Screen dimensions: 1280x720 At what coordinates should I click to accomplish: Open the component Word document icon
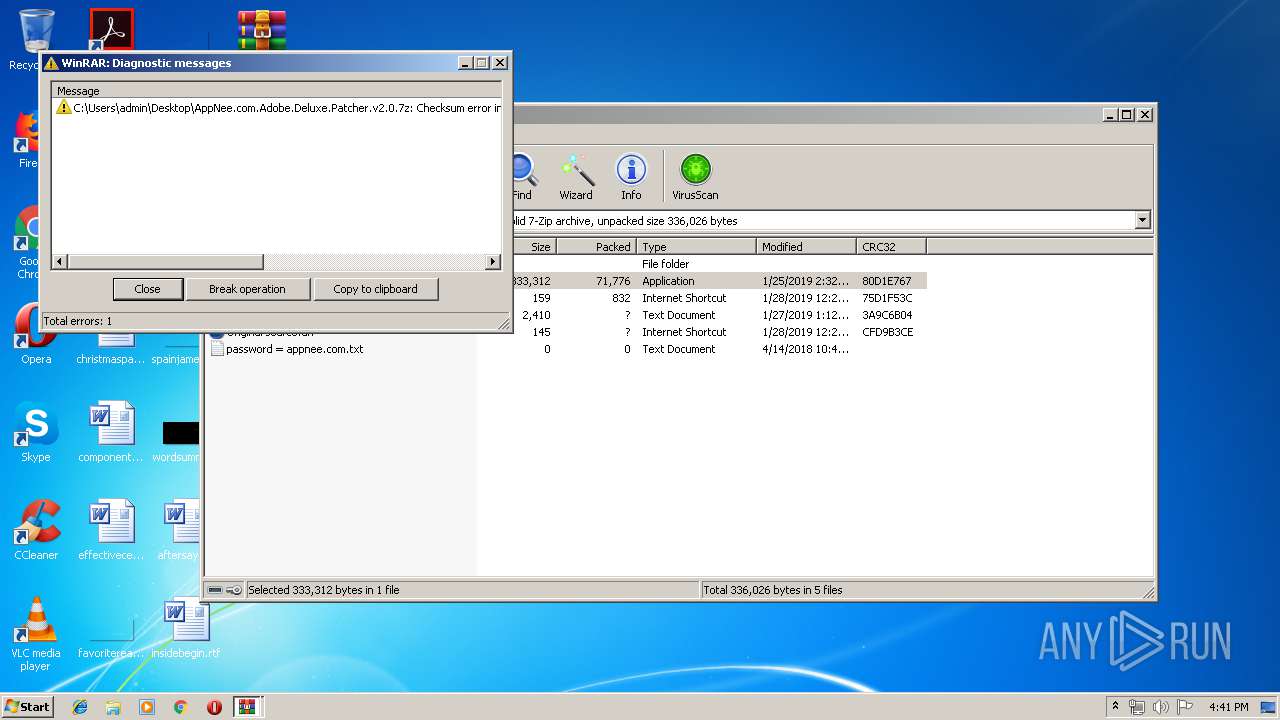coord(111,433)
